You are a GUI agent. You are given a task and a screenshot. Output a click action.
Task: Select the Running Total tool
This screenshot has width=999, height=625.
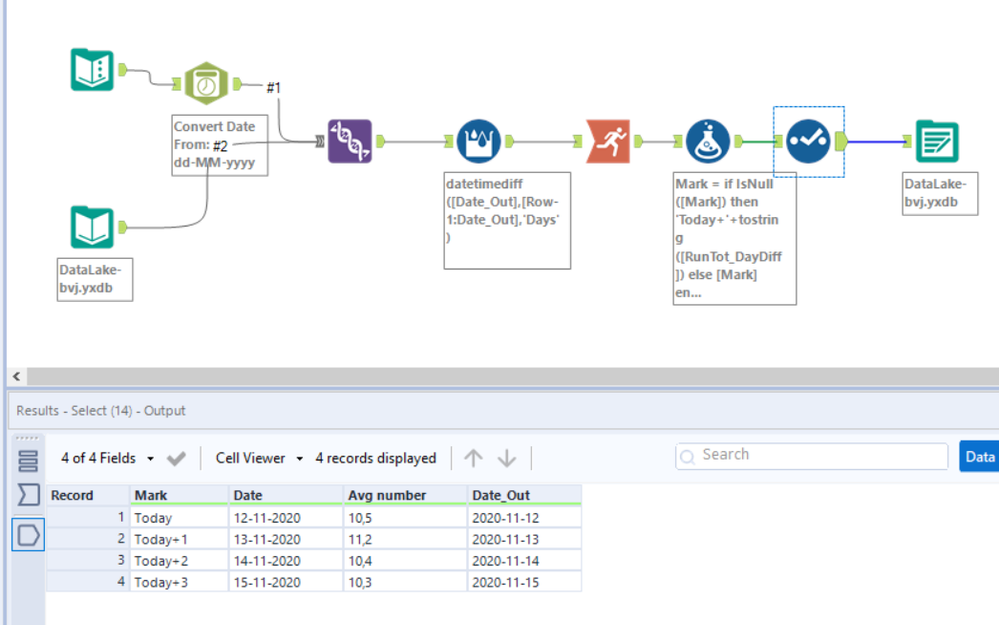point(608,141)
